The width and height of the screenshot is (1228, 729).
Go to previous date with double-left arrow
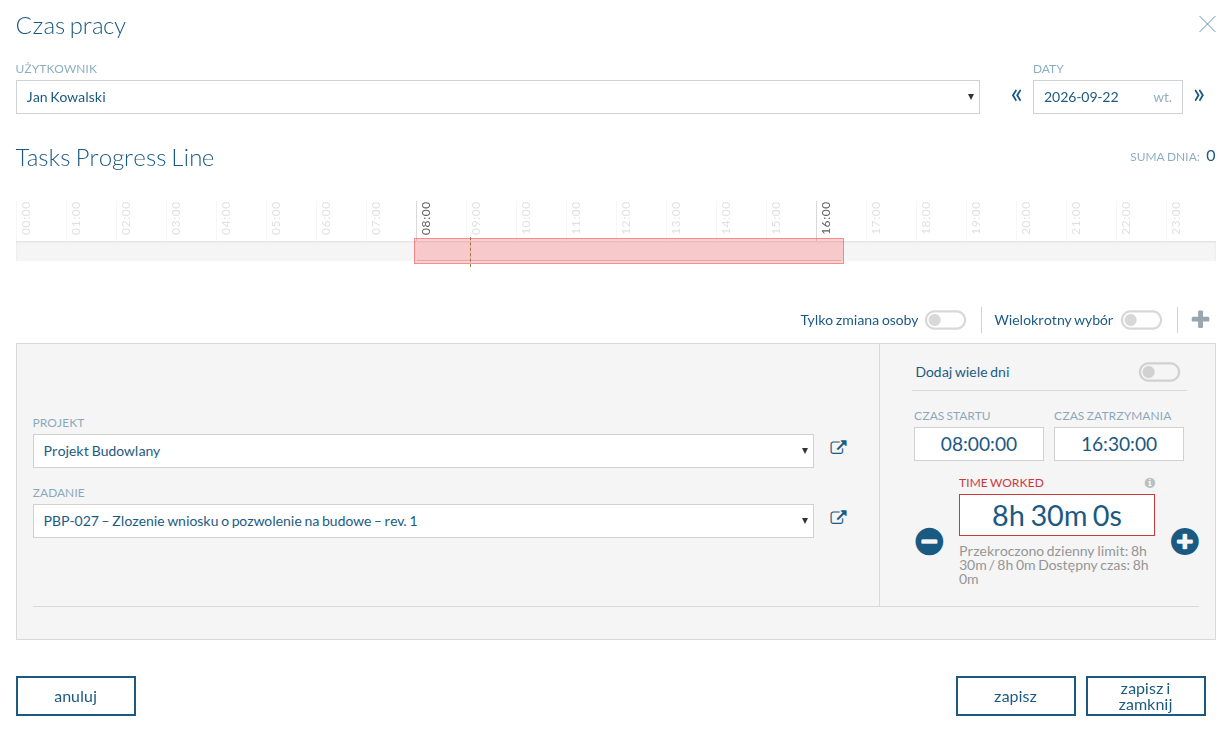pos(1016,97)
